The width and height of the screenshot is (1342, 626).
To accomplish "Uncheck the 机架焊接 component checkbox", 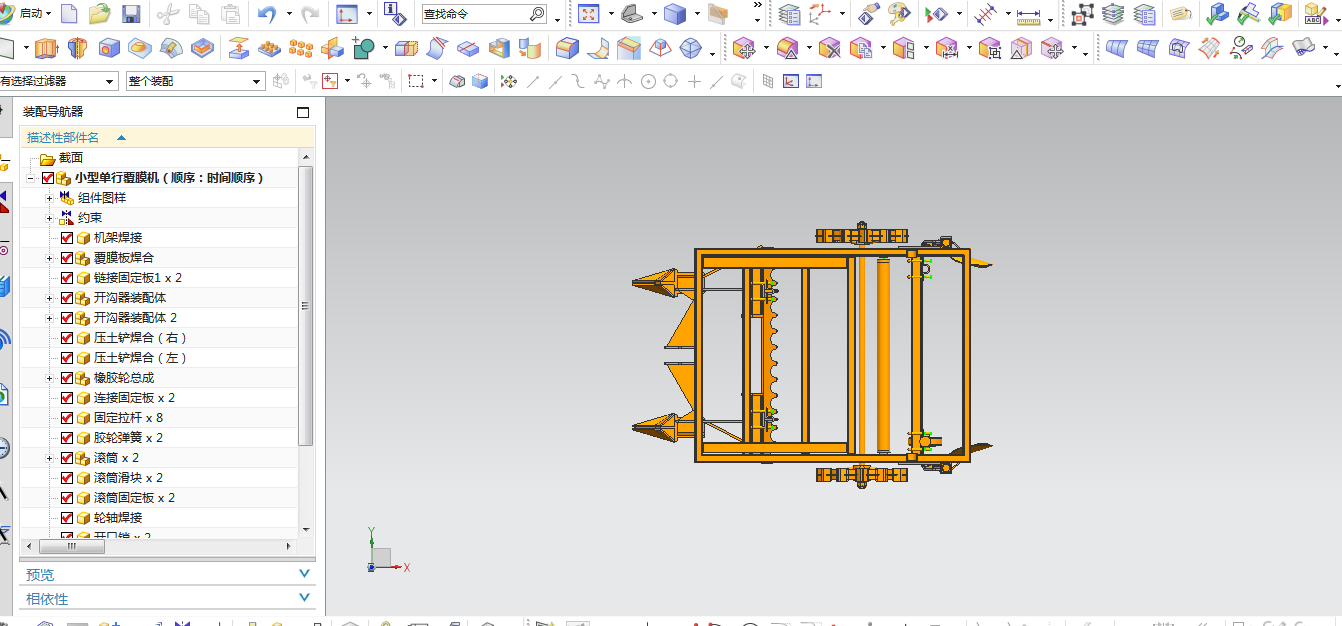I will (67, 238).
